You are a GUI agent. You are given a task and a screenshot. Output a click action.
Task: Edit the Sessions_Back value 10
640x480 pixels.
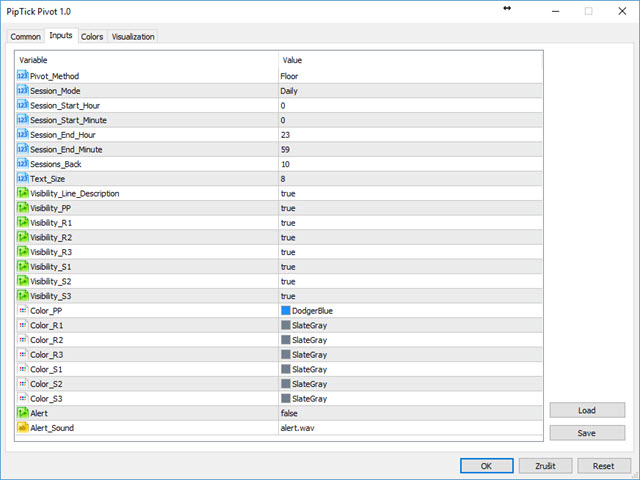click(x=285, y=164)
